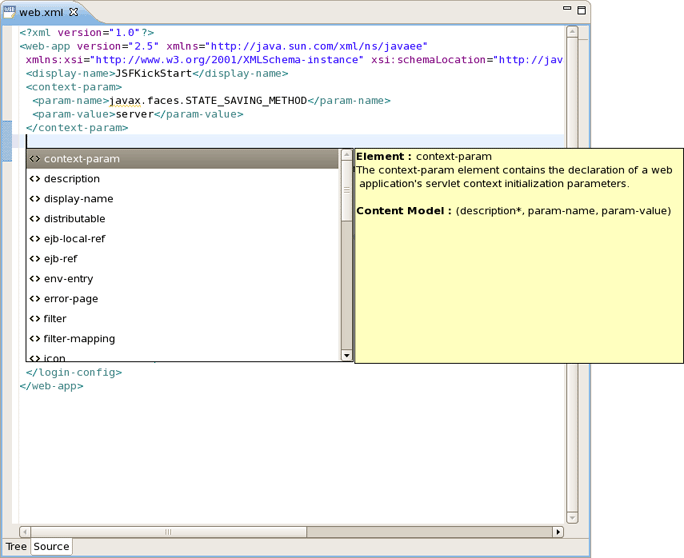Choose filter-mapping from the suggestion list
This screenshot has width=684, height=558.
click(x=79, y=339)
